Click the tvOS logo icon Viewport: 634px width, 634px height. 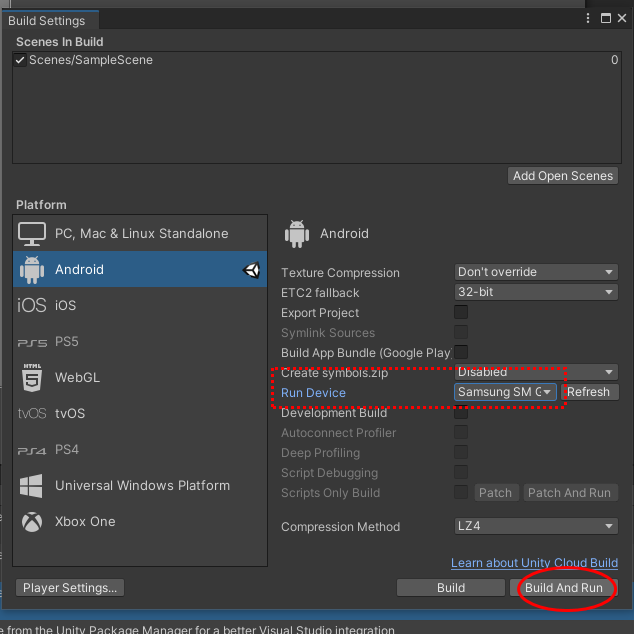pos(32,414)
